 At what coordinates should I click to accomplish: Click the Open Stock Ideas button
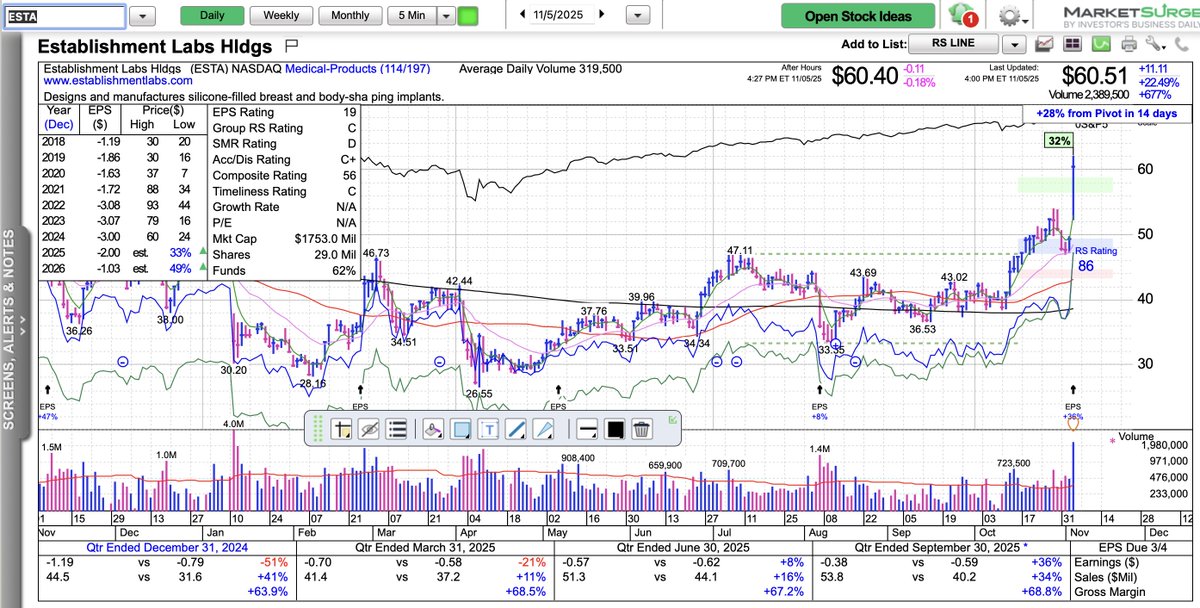click(859, 16)
